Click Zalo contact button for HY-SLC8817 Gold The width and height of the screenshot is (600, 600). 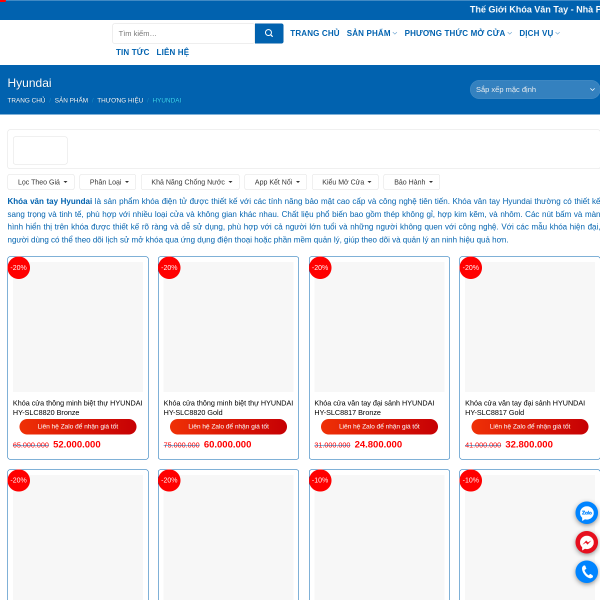[530, 427]
